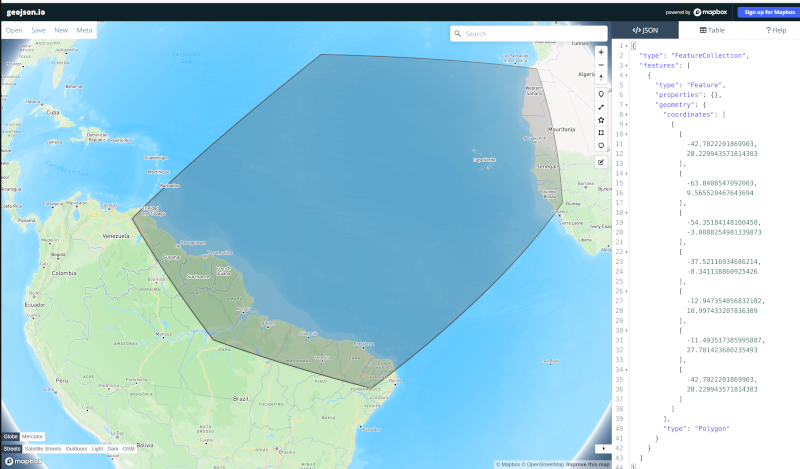This screenshot has height=469, width=800.
Task: Open the Save menu
Action: pyautogui.click(x=38, y=30)
